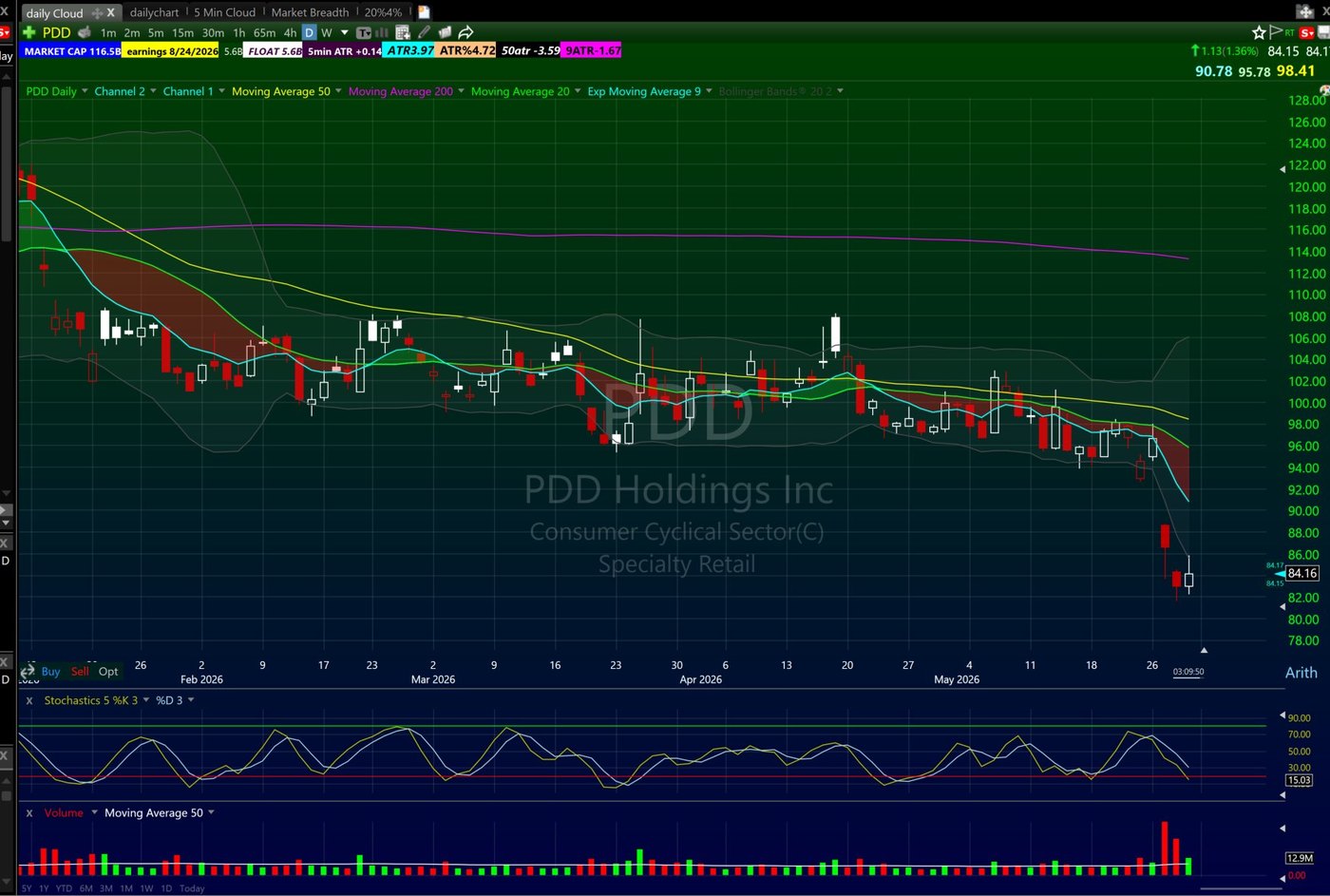Click the MARKET CAP 116.5B data label
The height and width of the screenshot is (896, 1330).
[x=72, y=51]
